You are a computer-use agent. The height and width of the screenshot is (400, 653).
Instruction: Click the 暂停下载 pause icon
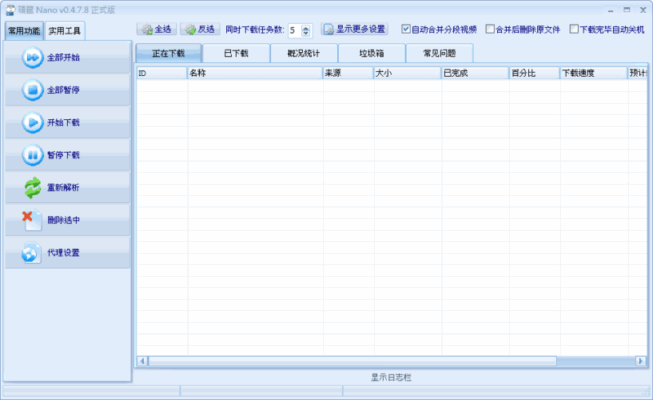tap(32, 155)
